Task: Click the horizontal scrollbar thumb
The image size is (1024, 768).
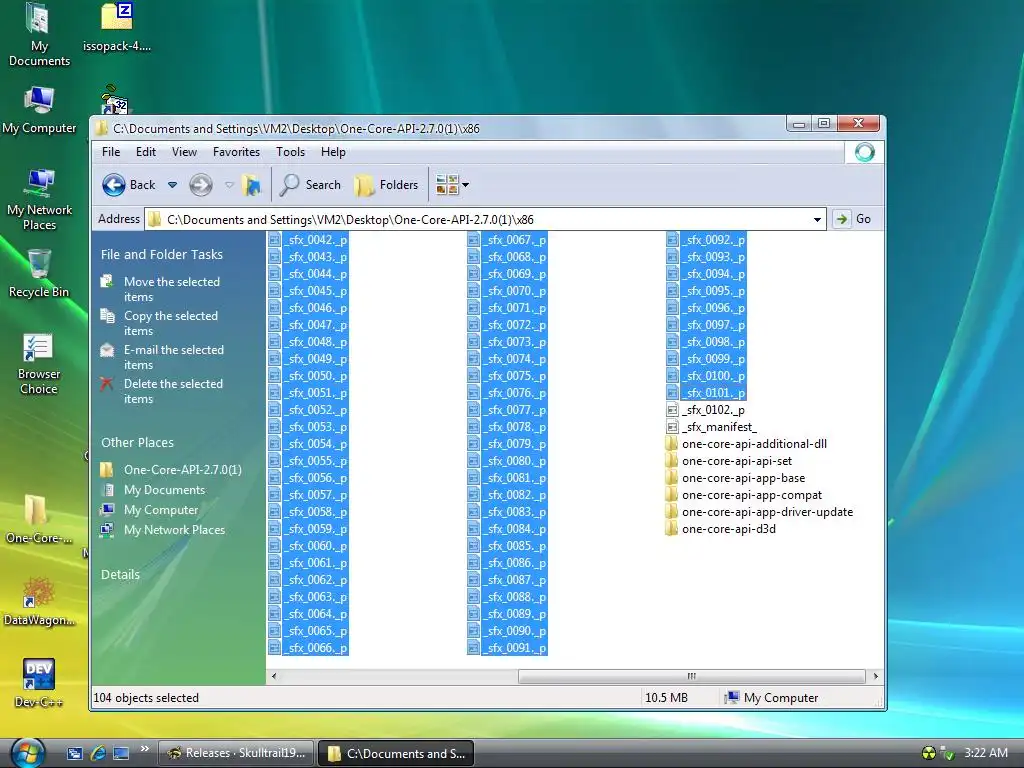Action: pos(692,676)
